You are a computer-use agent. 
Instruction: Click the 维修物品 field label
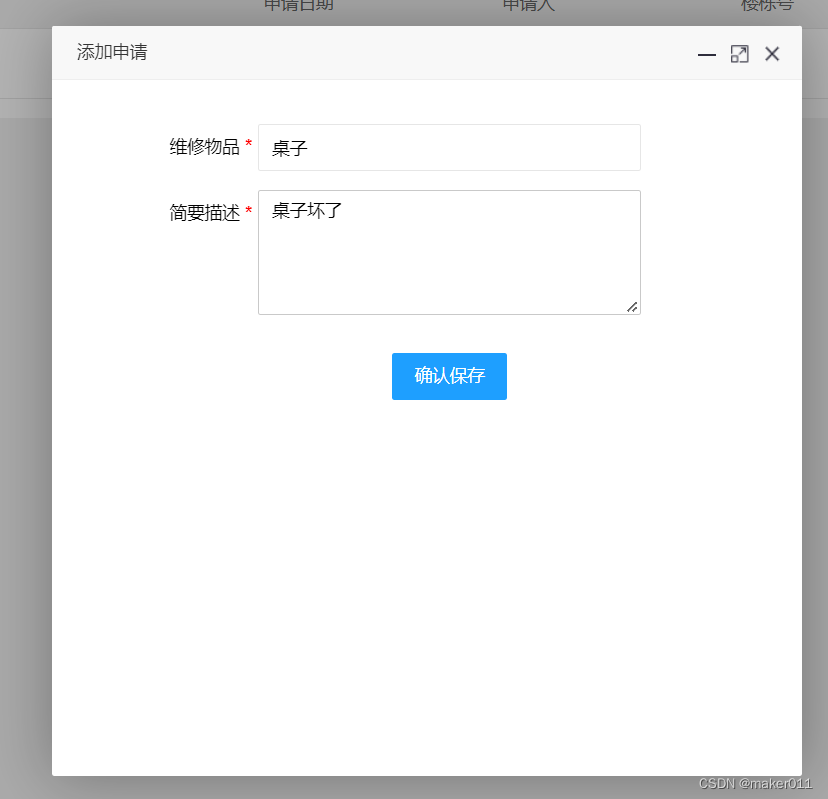(x=205, y=146)
